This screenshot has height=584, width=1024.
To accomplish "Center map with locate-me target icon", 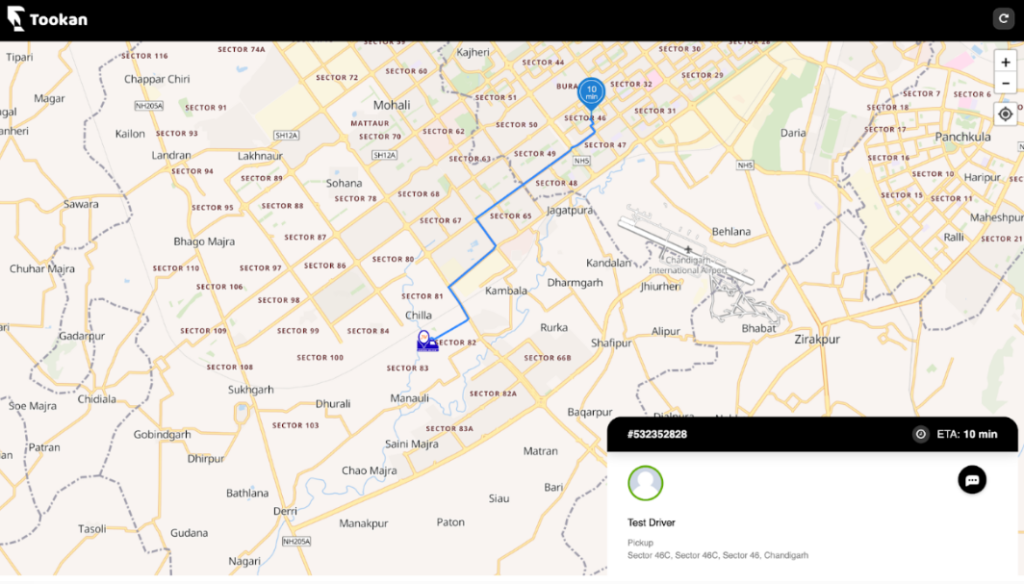I will 1005,114.
